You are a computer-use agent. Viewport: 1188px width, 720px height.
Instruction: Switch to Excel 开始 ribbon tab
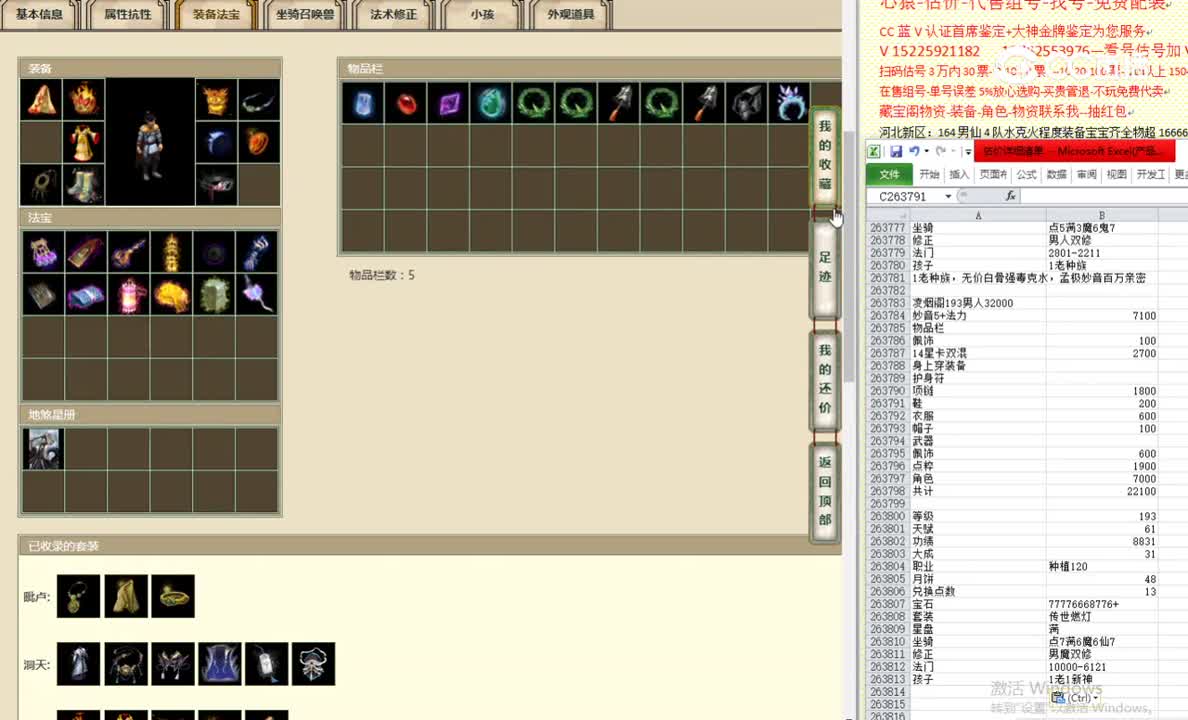pyautogui.click(x=929, y=174)
